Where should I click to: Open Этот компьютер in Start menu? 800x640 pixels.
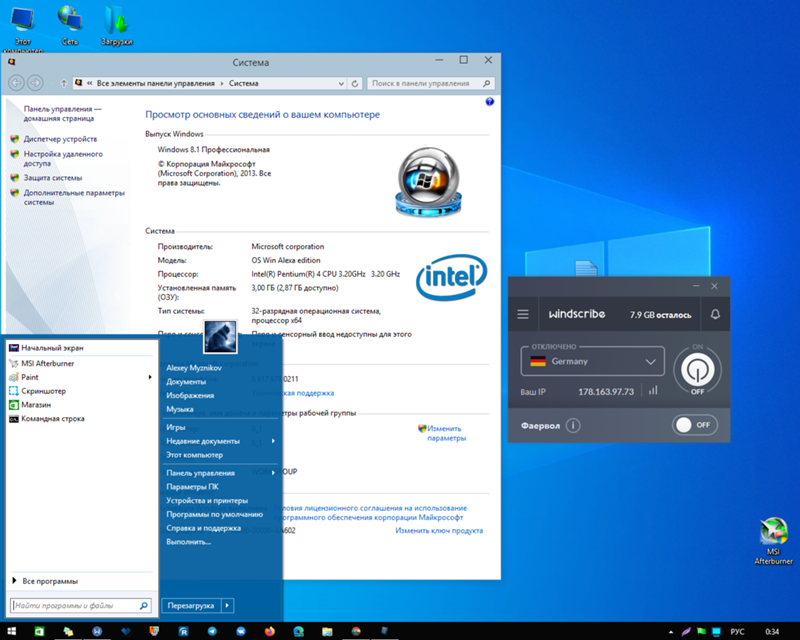coord(194,455)
